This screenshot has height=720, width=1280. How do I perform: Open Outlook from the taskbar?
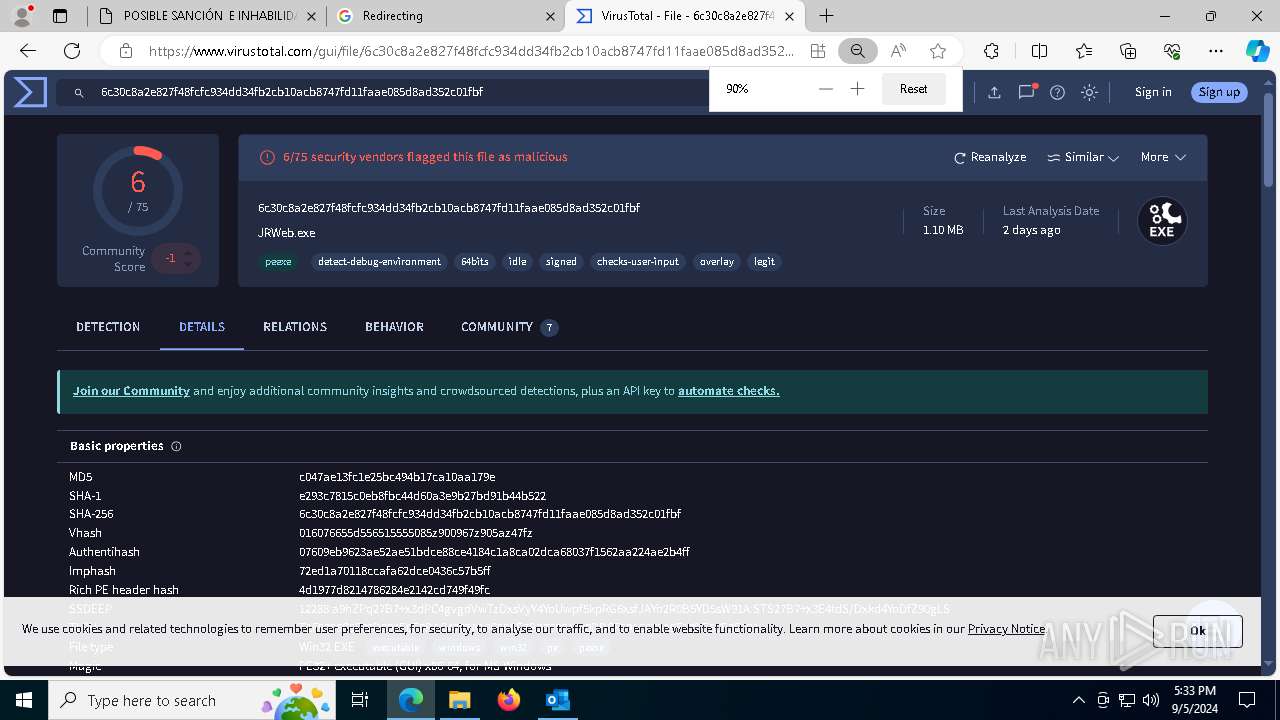point(558,700)
